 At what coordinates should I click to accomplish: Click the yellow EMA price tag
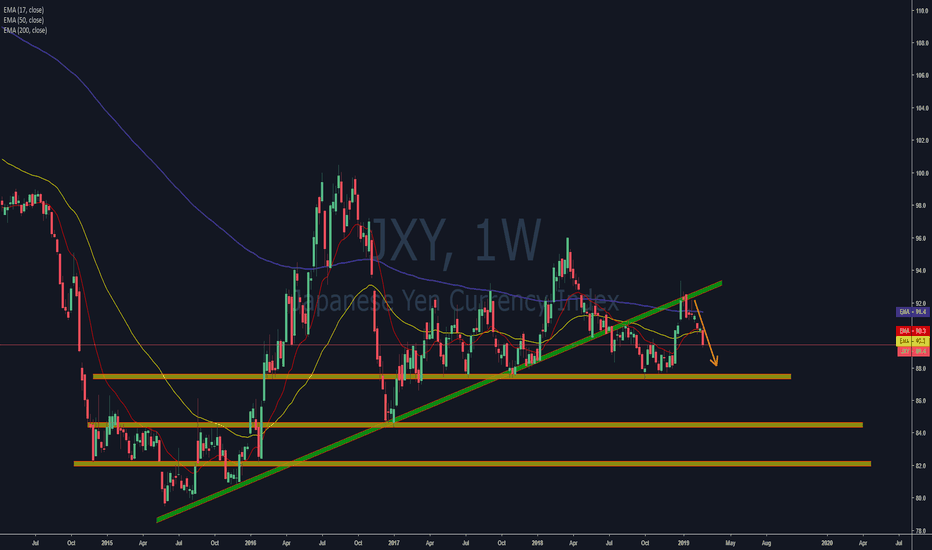point(912,341)
